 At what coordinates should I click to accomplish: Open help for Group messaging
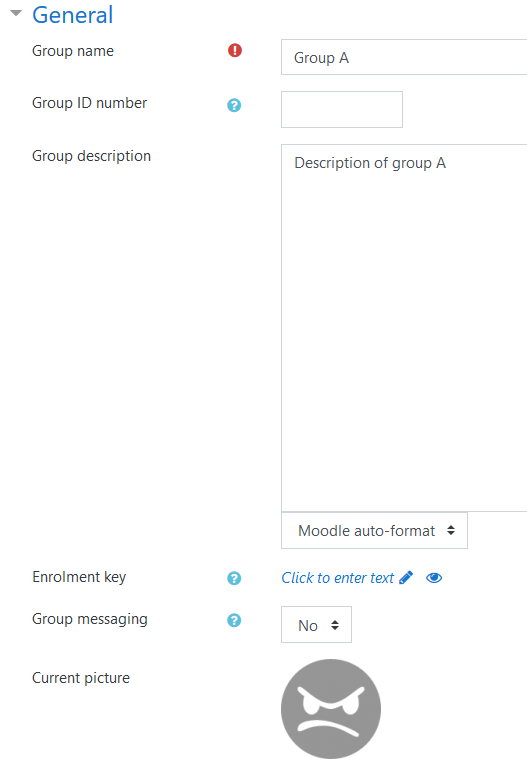[x=234, y=620]
